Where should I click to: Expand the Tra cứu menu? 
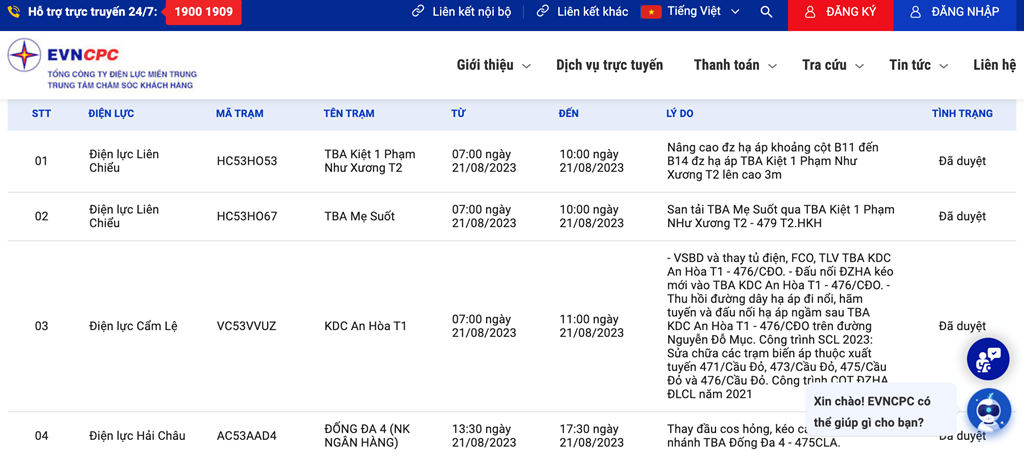[832, 65]
